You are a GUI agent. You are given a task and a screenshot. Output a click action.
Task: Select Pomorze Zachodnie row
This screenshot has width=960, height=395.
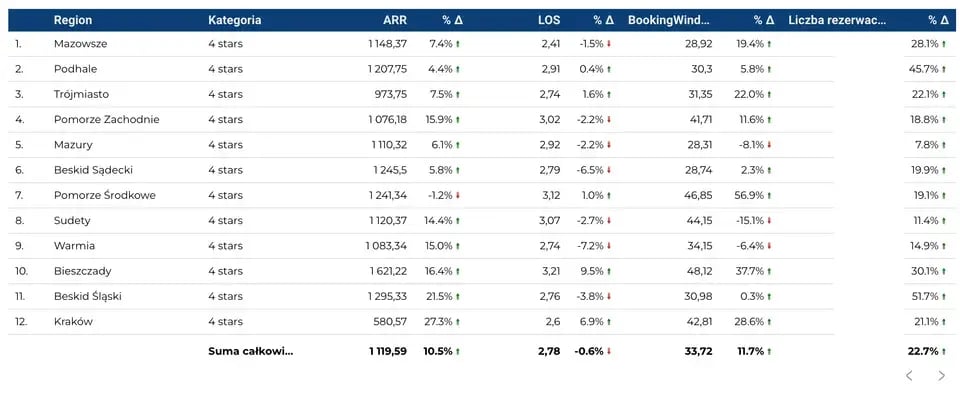[482, 119]
